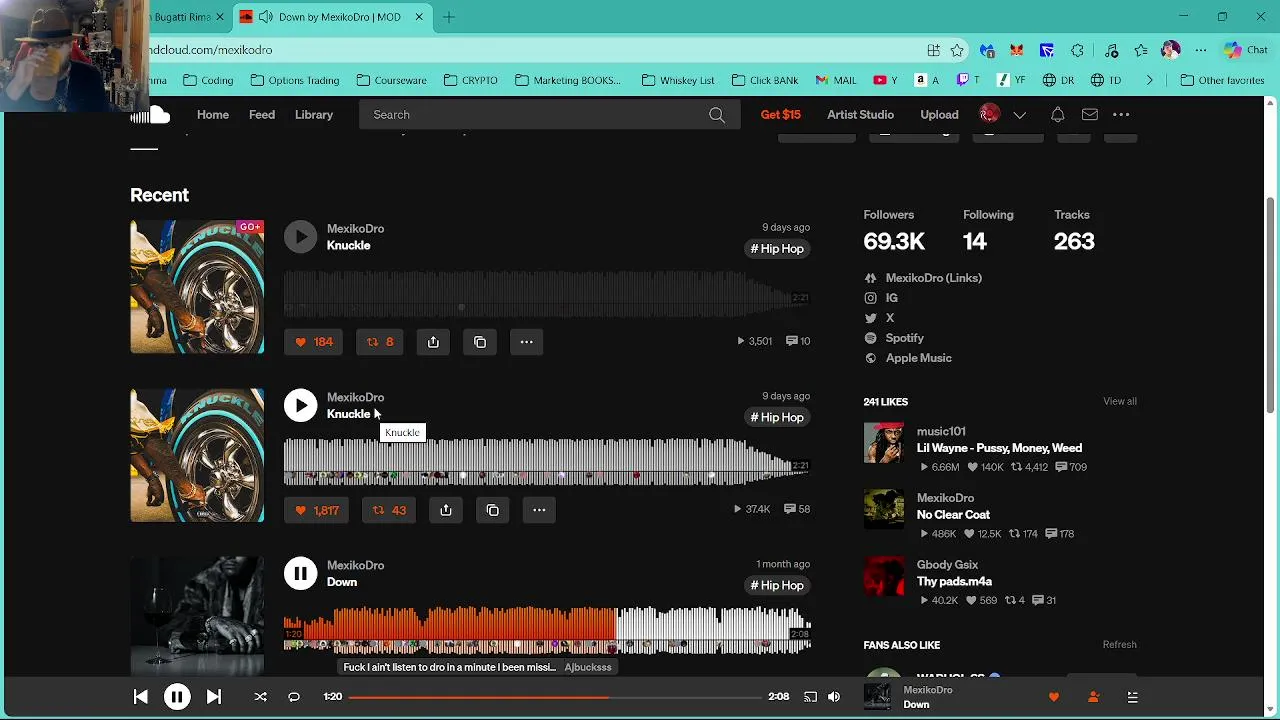The image size is (1280, 720).
Task: Open the CRYPTO bookmarks folder
Action: [471, 80]
